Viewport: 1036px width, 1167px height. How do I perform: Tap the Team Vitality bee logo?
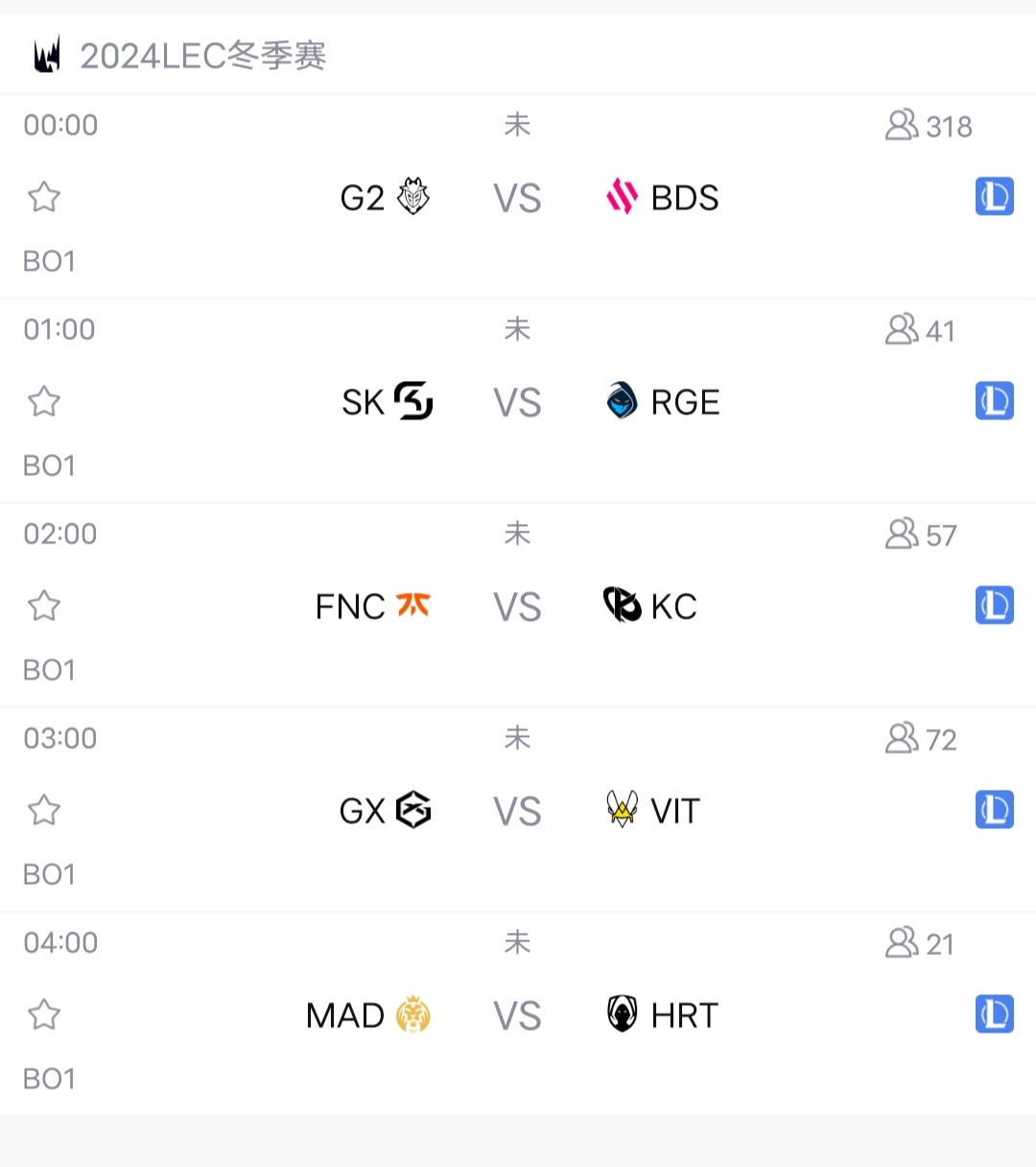click(x=623, y=809)
